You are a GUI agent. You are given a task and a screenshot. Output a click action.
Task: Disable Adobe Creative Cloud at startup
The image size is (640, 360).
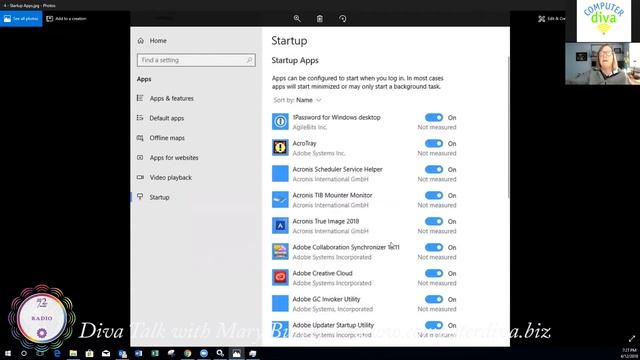click(x=433, y=273)
